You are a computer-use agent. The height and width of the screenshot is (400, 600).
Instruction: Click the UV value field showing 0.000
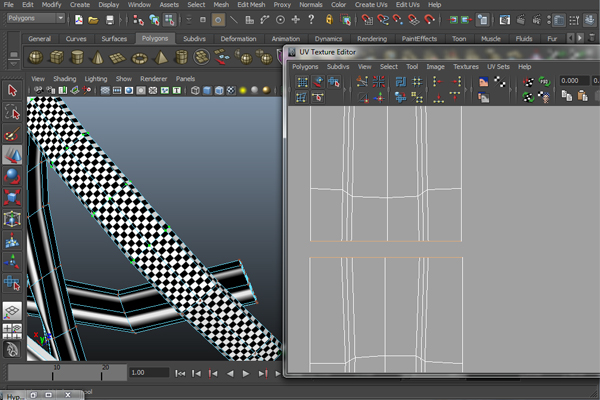[x=574, y=81]
